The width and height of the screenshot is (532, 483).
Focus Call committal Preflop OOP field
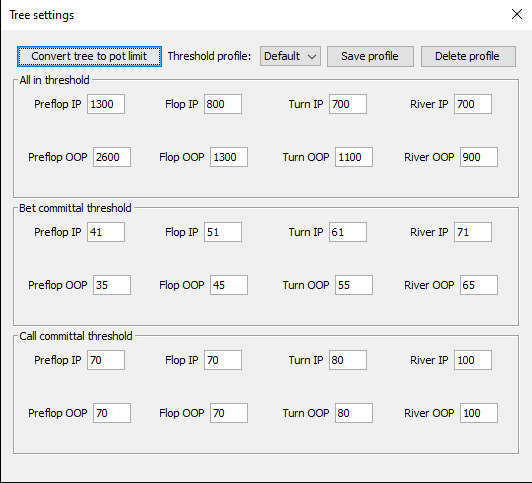click(112, 413)
